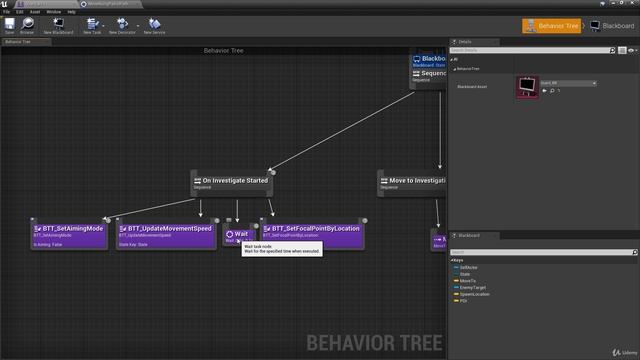This screenshot has width=640, height=360.
Task: Click the blackboard icon on decorator node
Action: tap(417, 59)
